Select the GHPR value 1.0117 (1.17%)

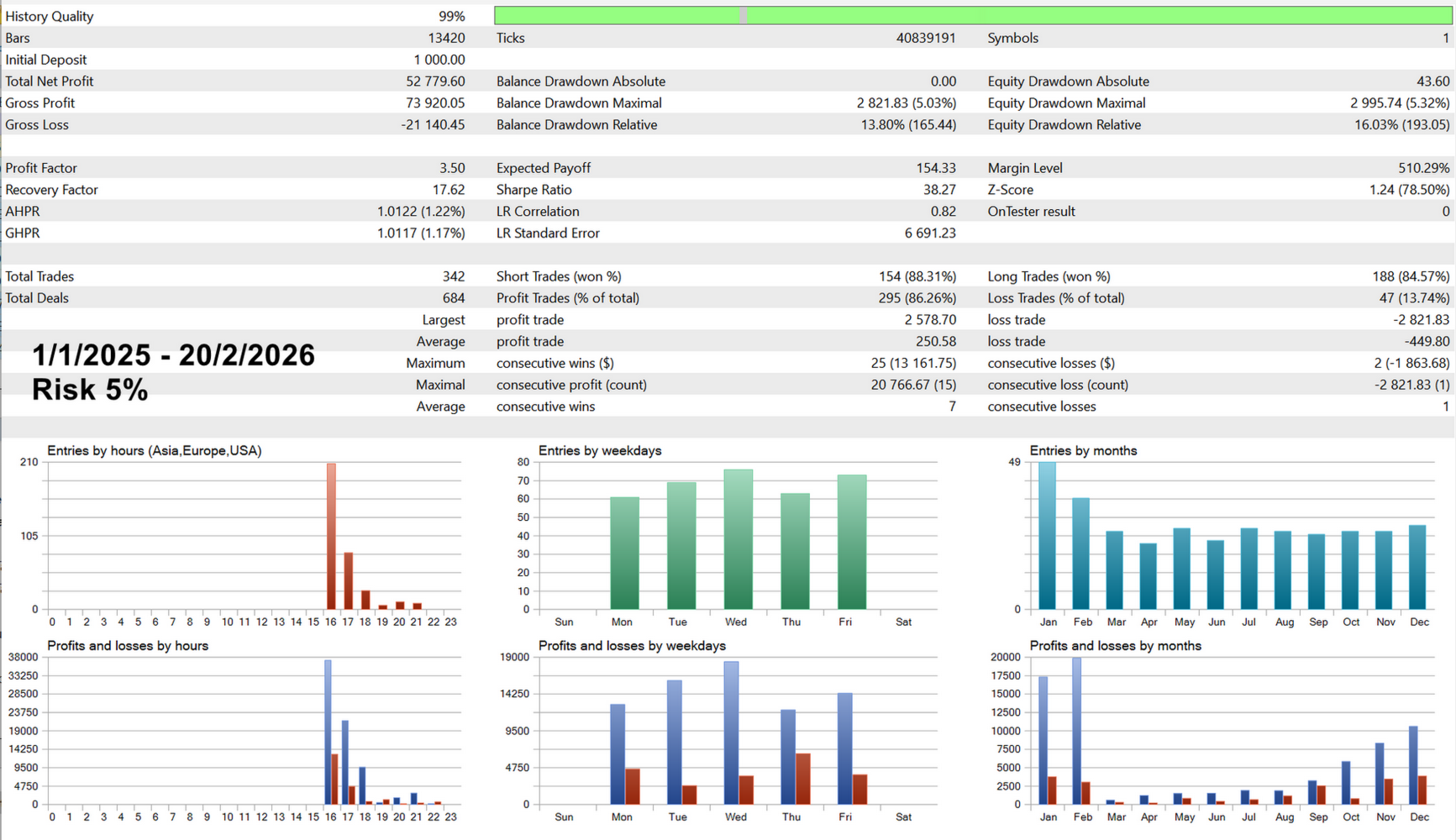(x=421, y=234)
